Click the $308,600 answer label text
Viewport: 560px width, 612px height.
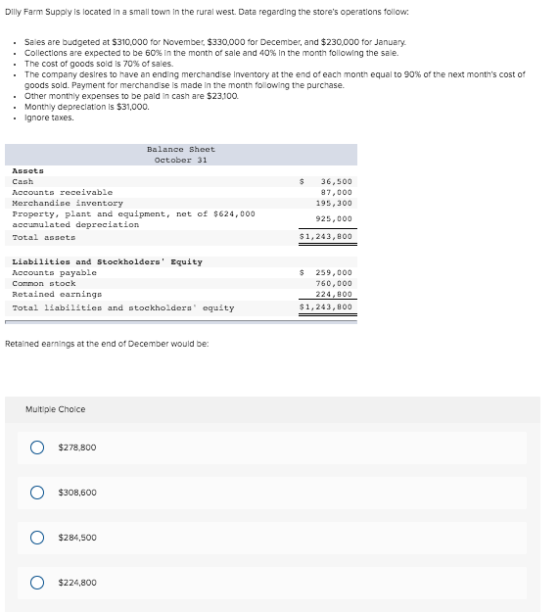(x=77, y=493)
